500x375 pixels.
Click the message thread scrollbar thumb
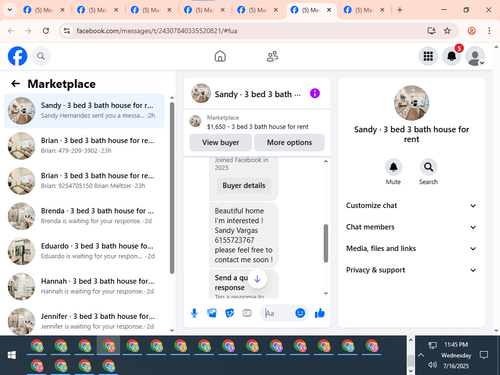pos(326,243)
